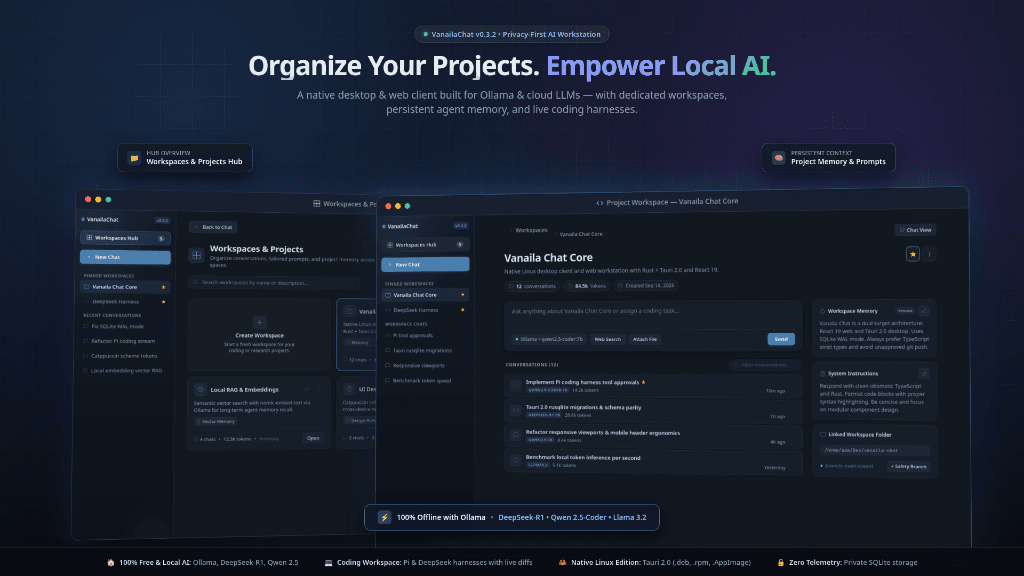Image resolution: width=1024 pixels, height=576 pixels.
Task: Open Workspaces Hub in the front window sidebar
Action: click(x=425, y=245)
